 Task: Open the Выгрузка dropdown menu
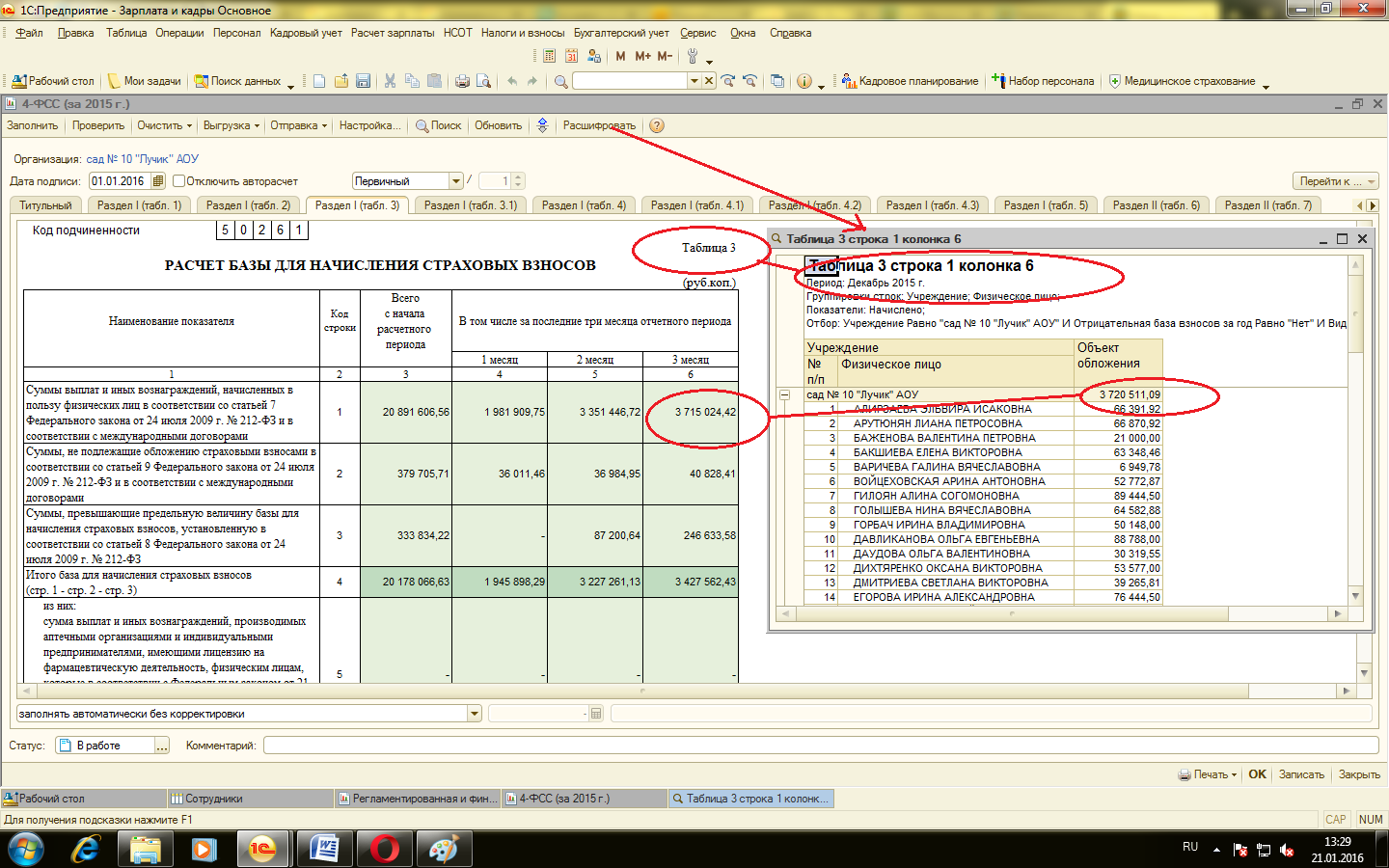231,125
